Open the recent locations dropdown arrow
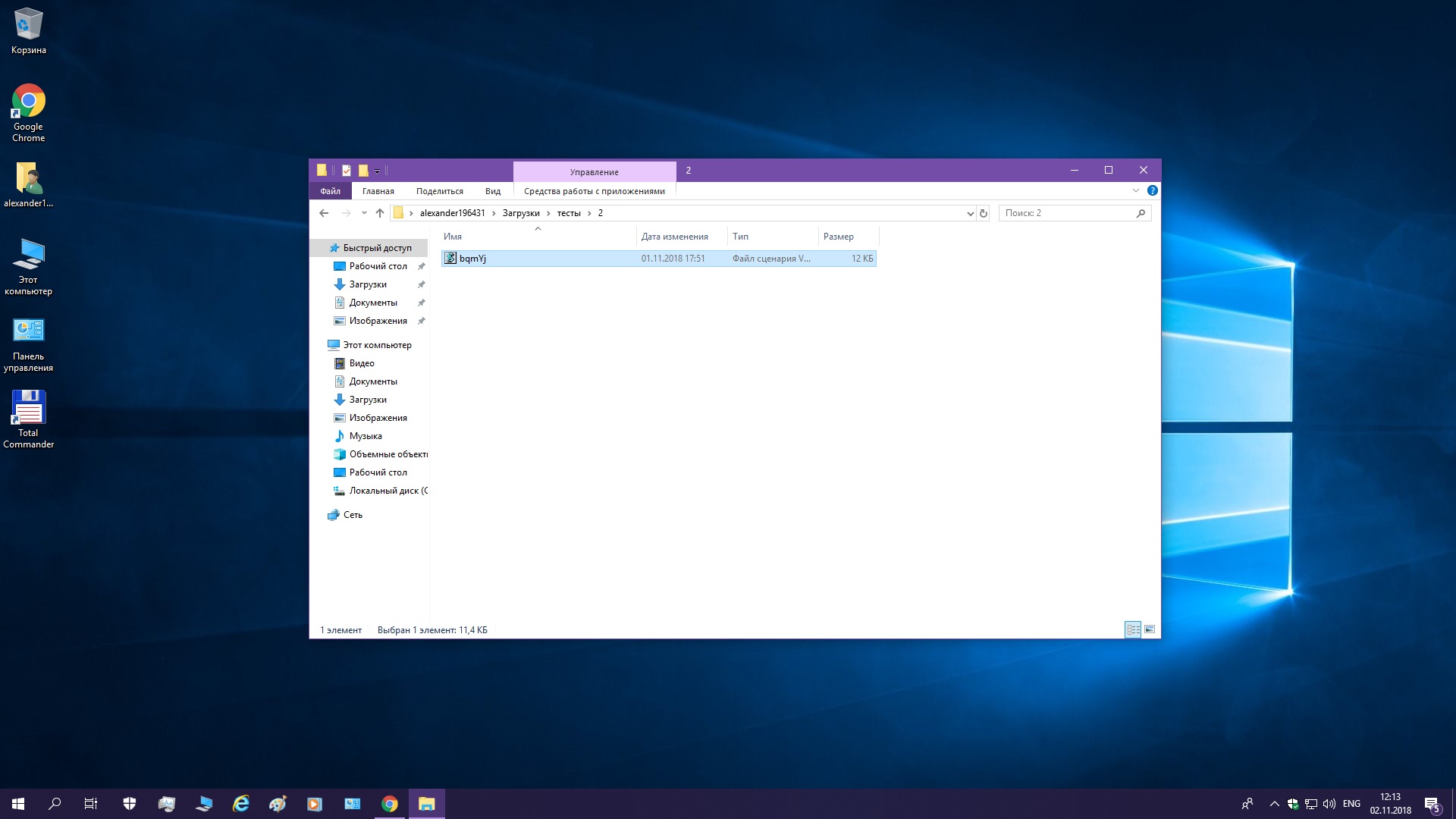Image resolution: width=1456 pixels, height=819 pixels. (x=364, y=213)
